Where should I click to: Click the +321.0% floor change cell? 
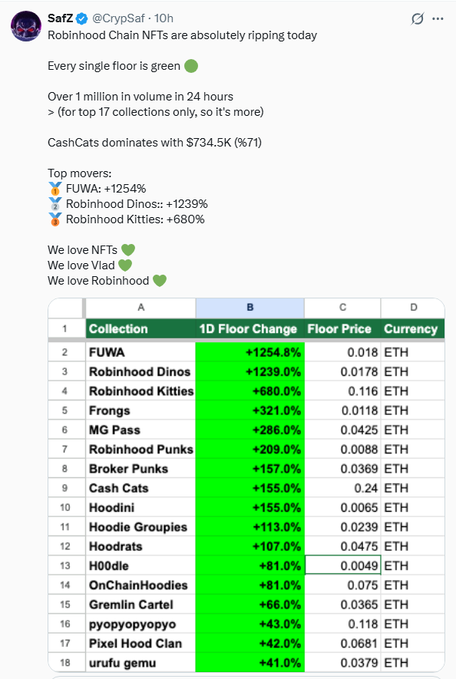click(x=250, y=411)
